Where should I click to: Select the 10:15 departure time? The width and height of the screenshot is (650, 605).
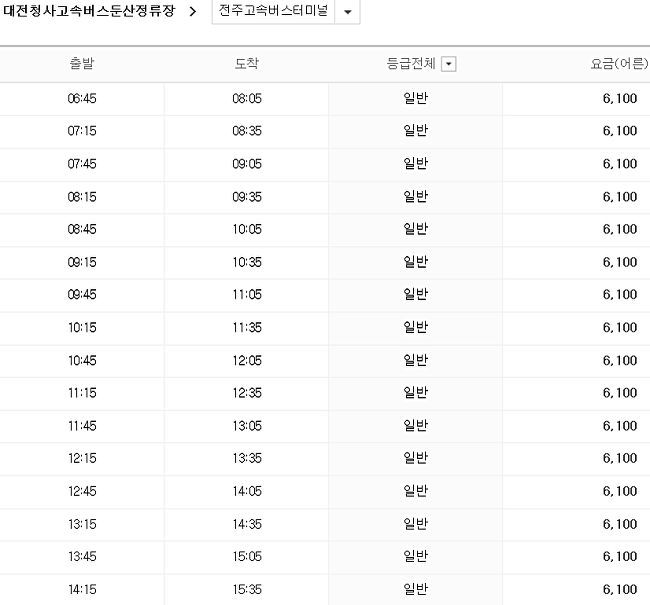pos(82,328)
